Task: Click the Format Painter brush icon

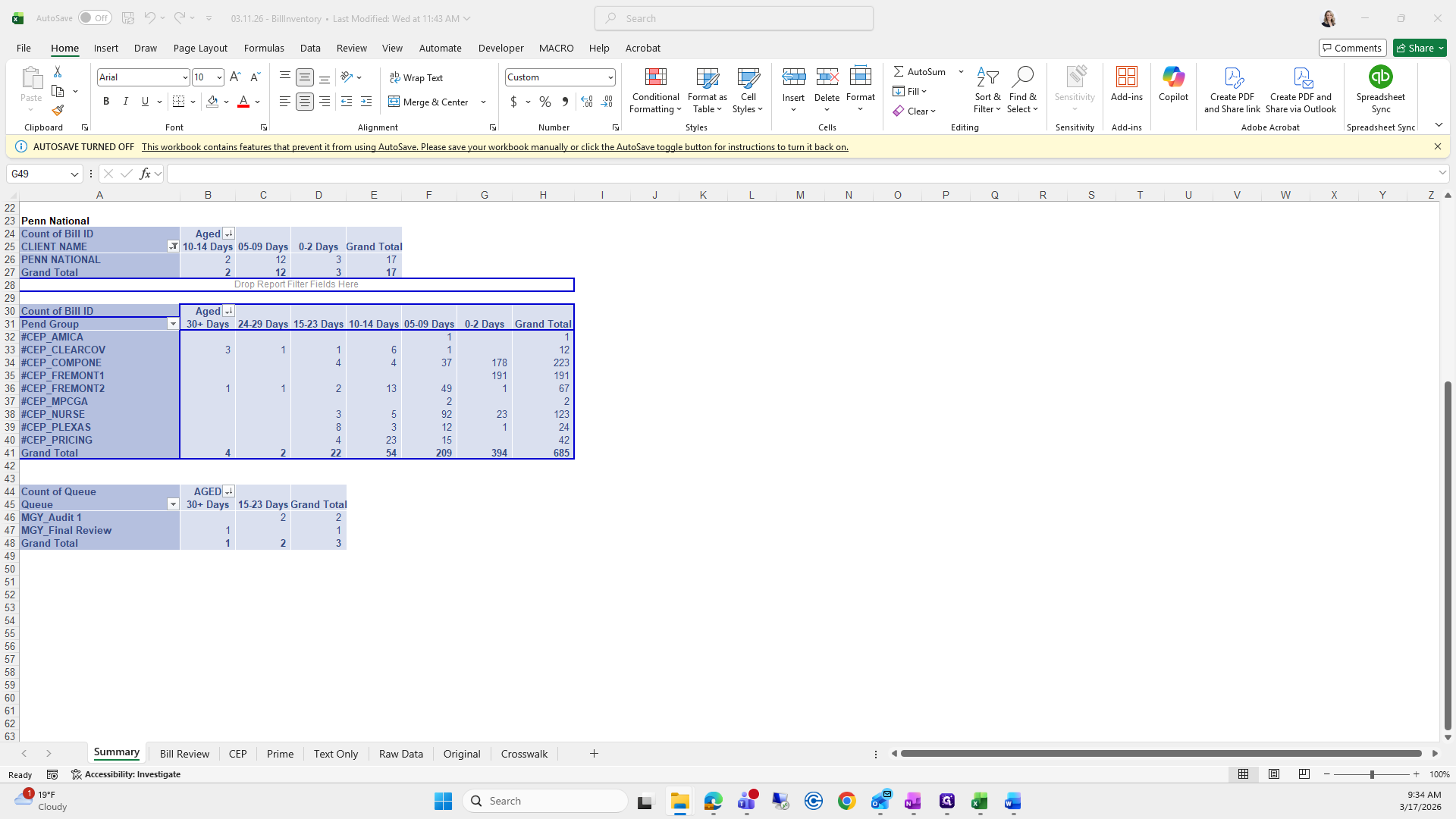Action: coord(58,111)
